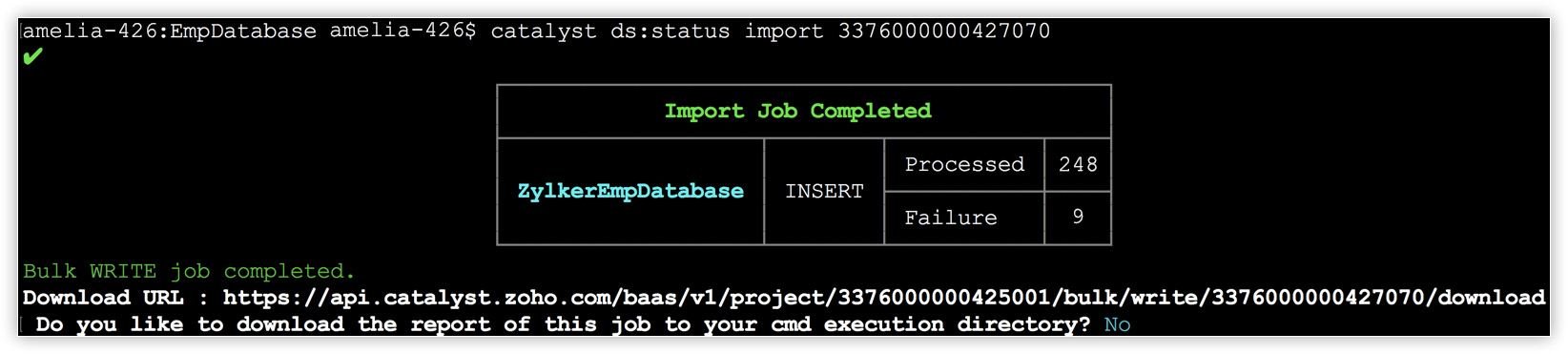Click the green checkmark icon

pyautogui.click(x=33, y=57)
